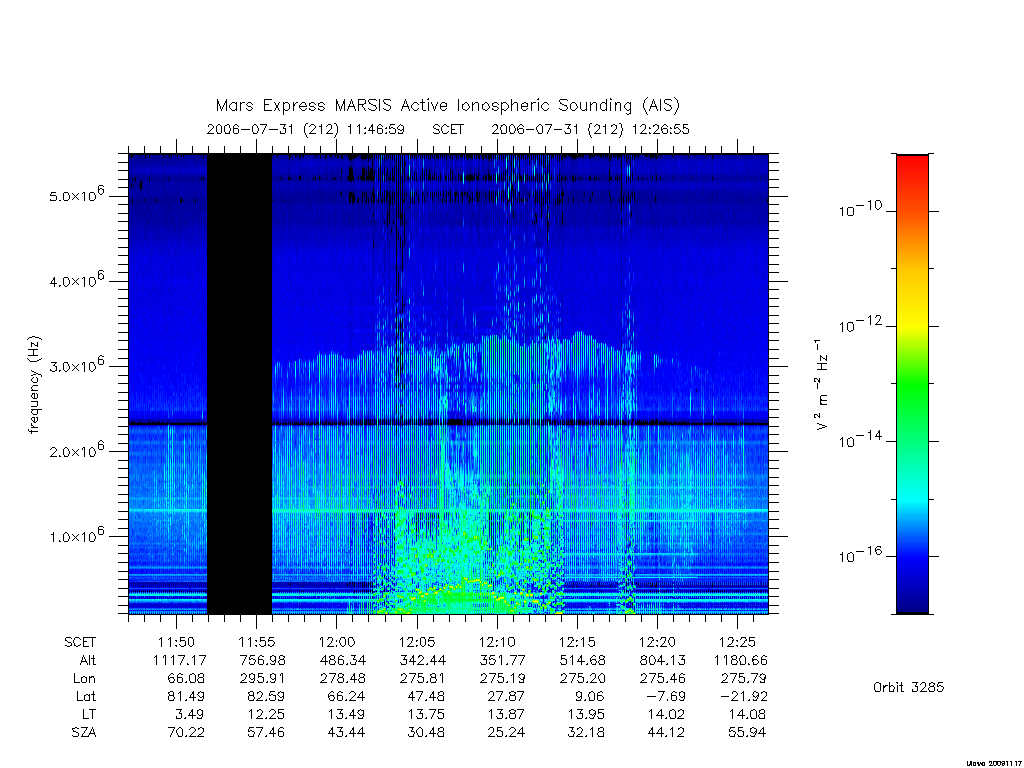Click the 11:50 SCET time marker
Screen dimensions: 1024x768
point(176,642)
